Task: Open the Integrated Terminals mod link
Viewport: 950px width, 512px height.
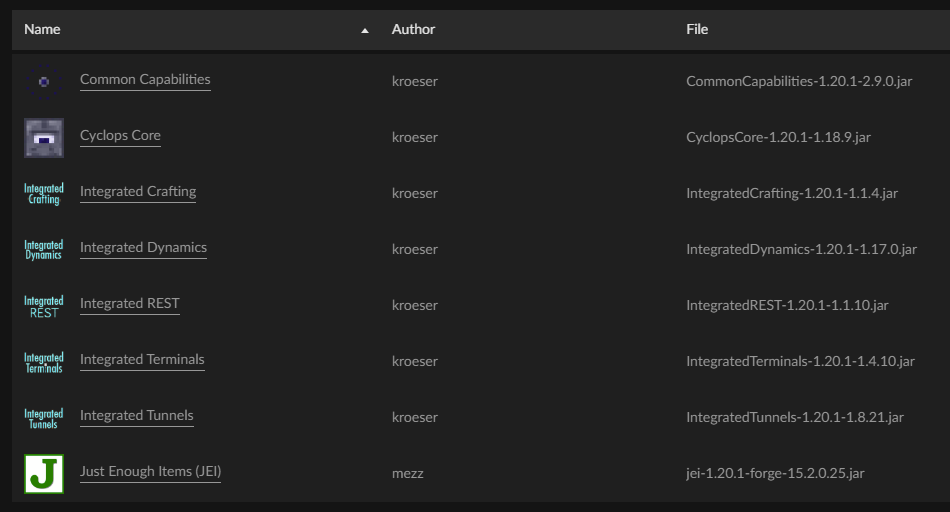Action: tap(142, 360)
